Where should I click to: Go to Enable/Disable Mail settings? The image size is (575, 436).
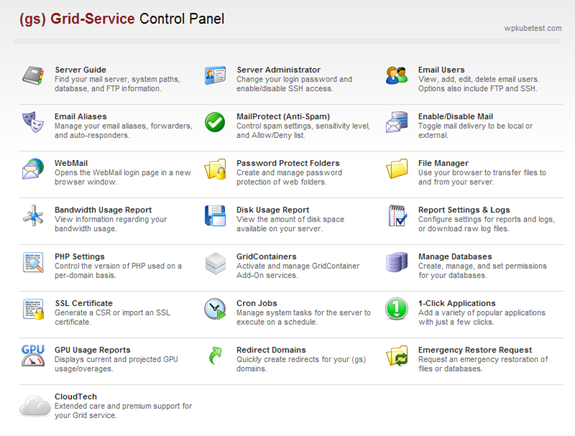tap(455, 117)
